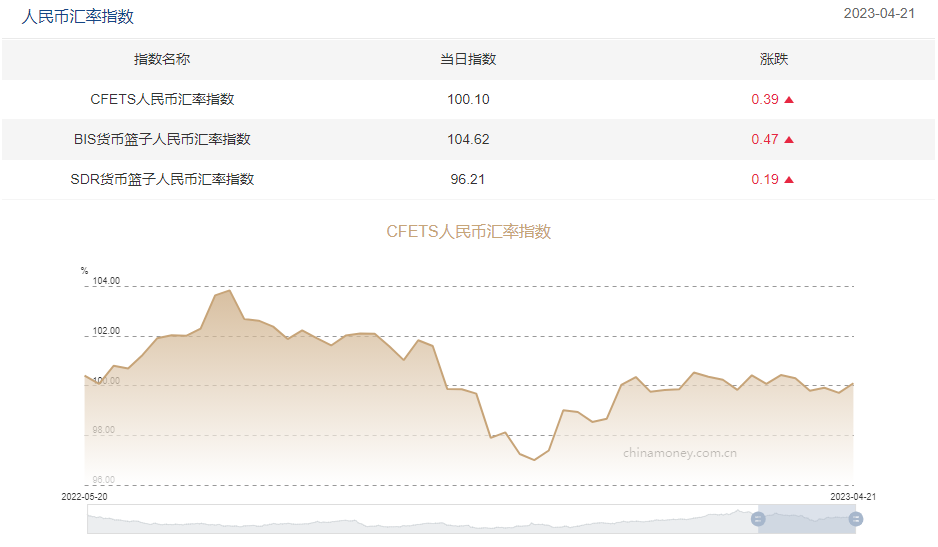Screen dimensions: 938x547
Task: Click the SDR index value 96.21
Action: [x=468, y=179]
